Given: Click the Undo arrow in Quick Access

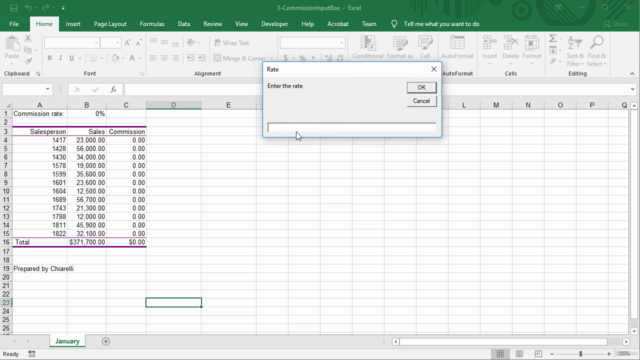Looking at the screenshot, I should tap(28, 8).
